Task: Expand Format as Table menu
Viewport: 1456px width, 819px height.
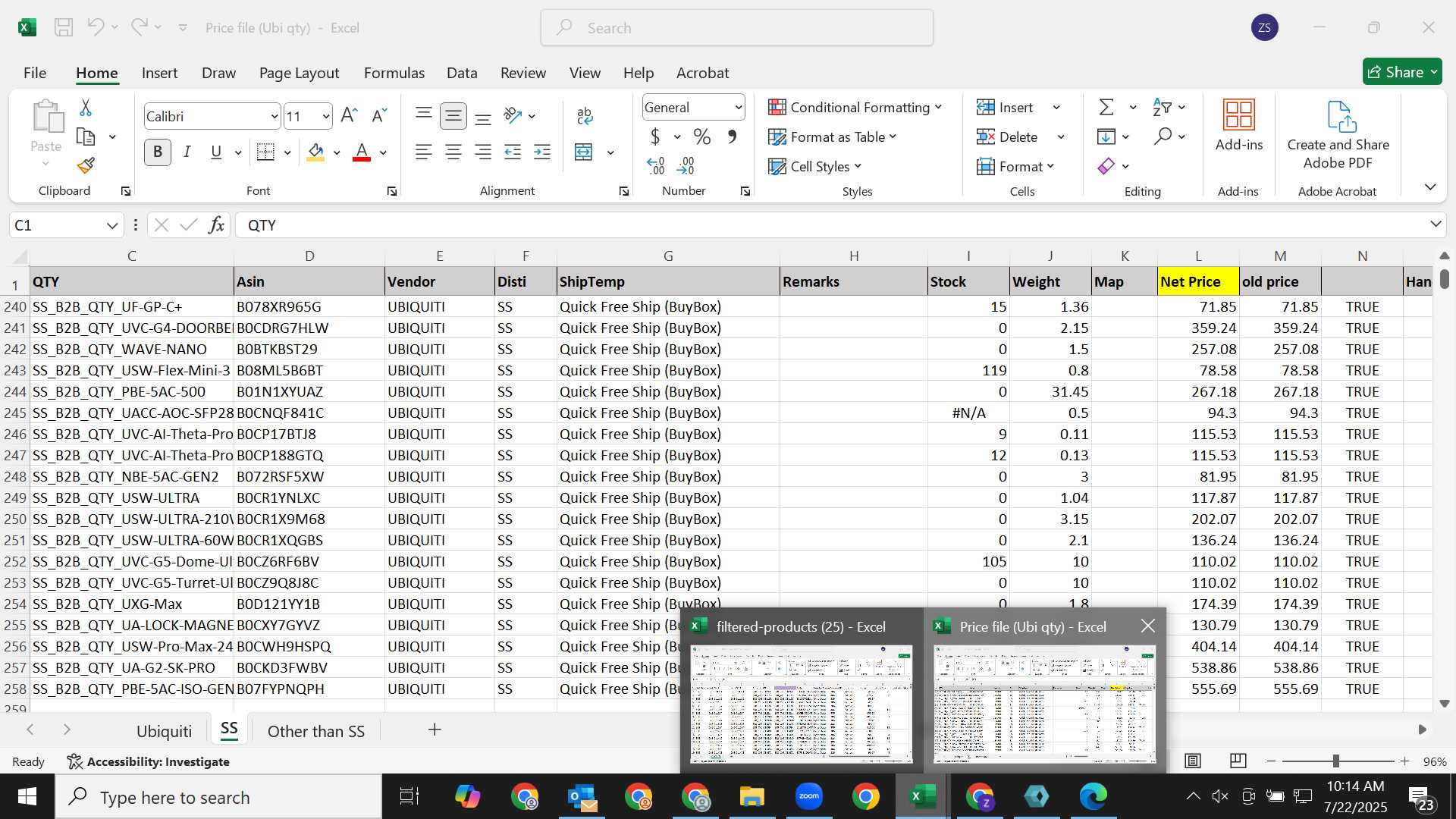Action: tap(833, 136)
